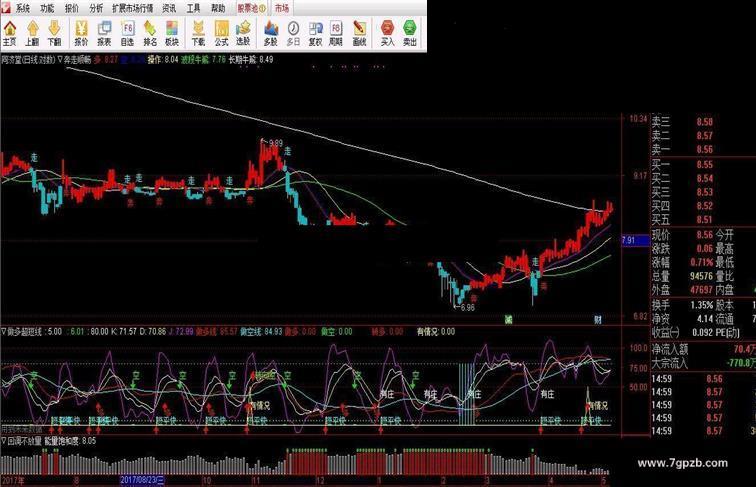The image size is (756, 487).
Task: Click the 总量 94576 value
Action: [701, 276]
